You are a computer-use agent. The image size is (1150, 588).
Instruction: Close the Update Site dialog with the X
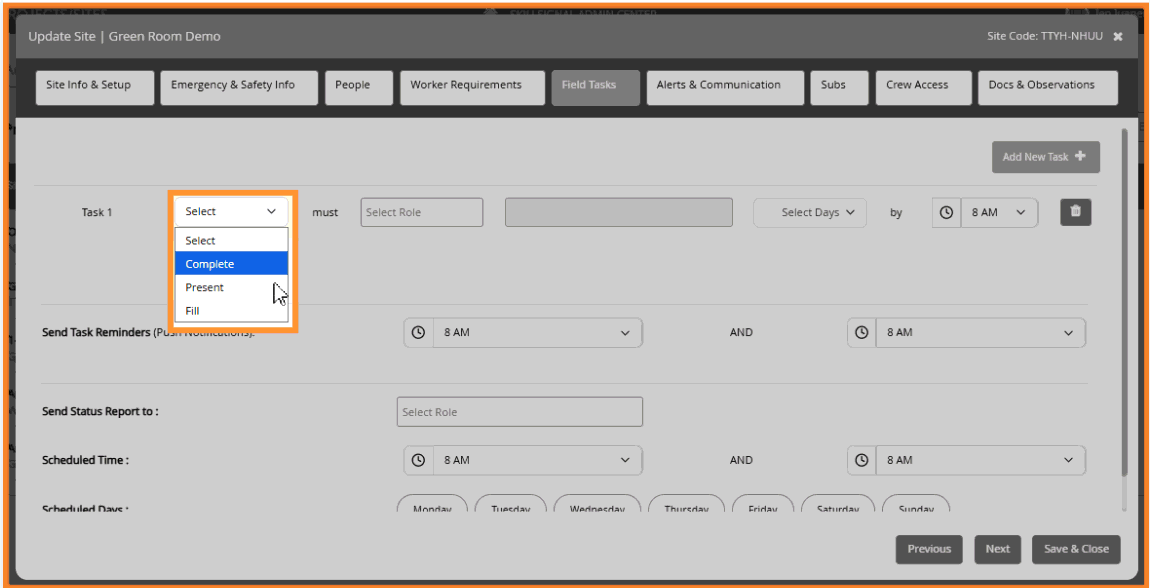(x=1117, y=35)
